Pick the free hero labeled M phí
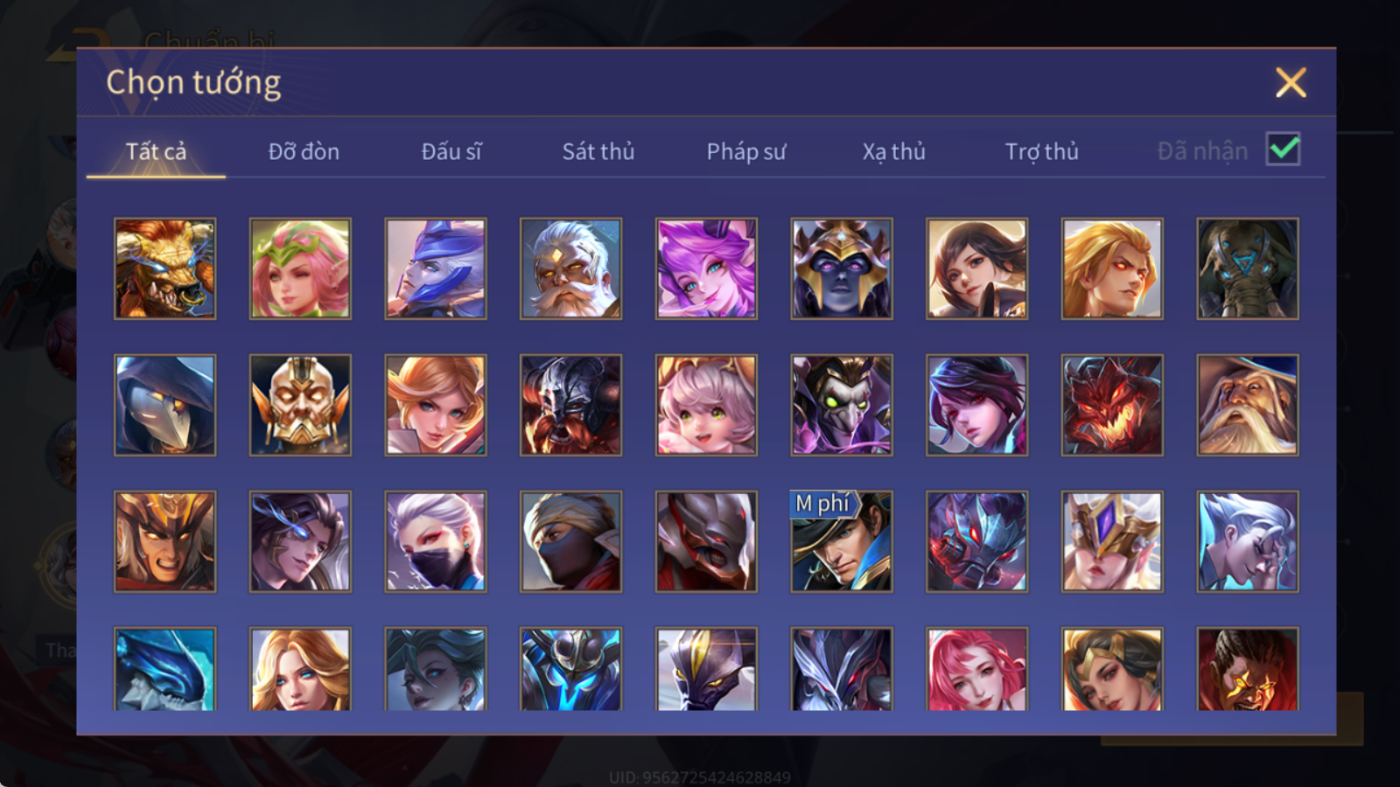This screenshot has width=1400, height=787. click(842, 541)
